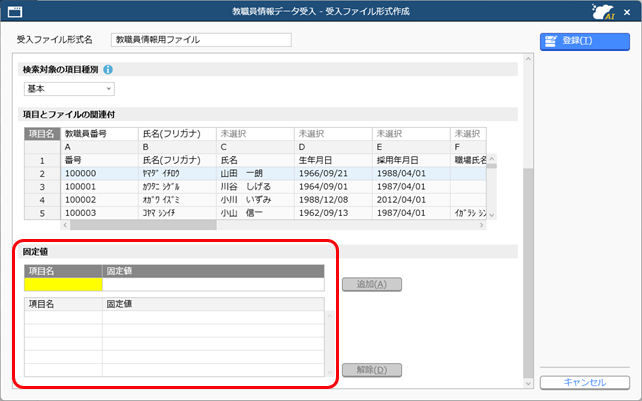Click column letter C header
Image resolution: width=642 pixels, height=401 pixels.
255,147
